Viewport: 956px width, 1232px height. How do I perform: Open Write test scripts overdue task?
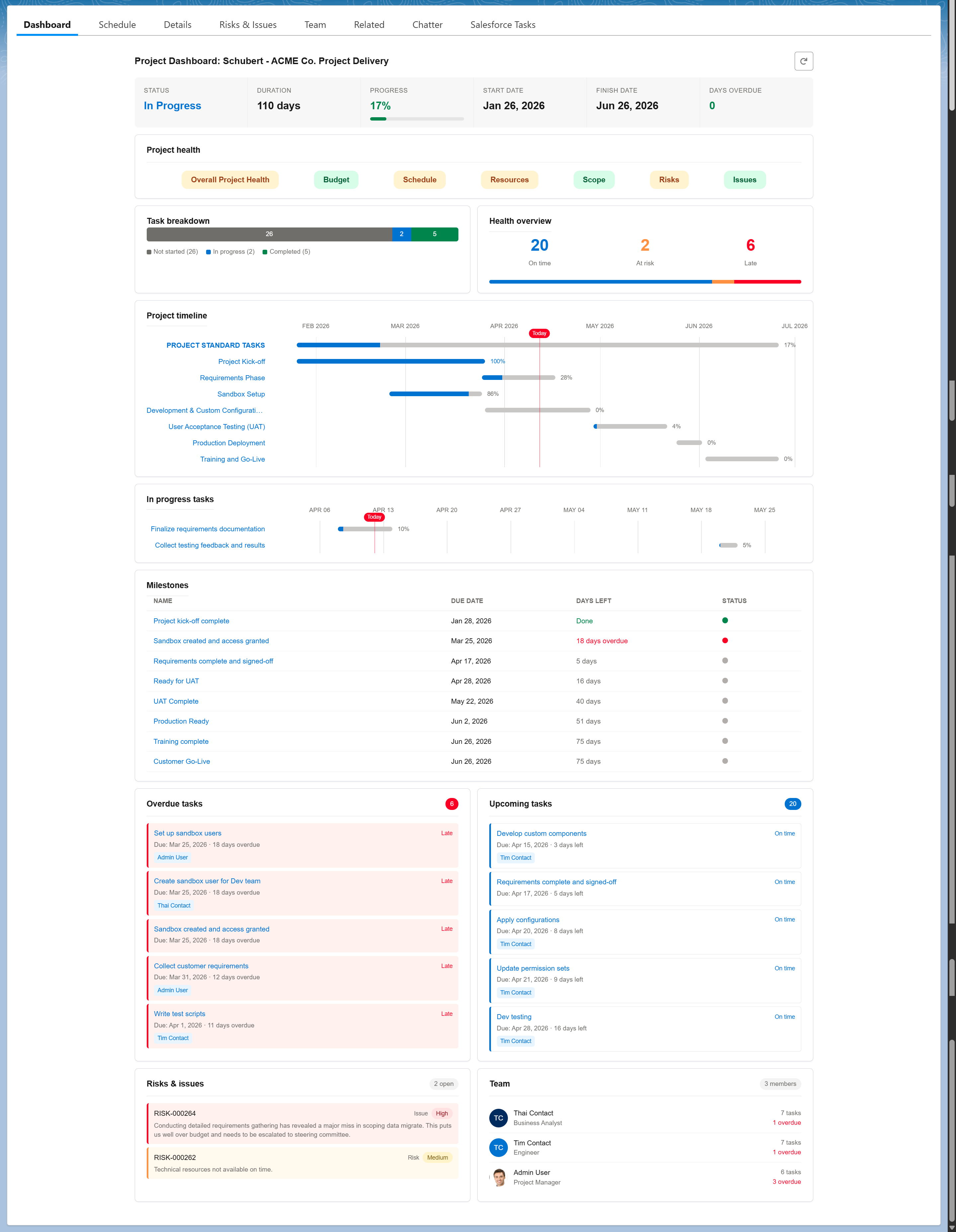[179, 1014]
